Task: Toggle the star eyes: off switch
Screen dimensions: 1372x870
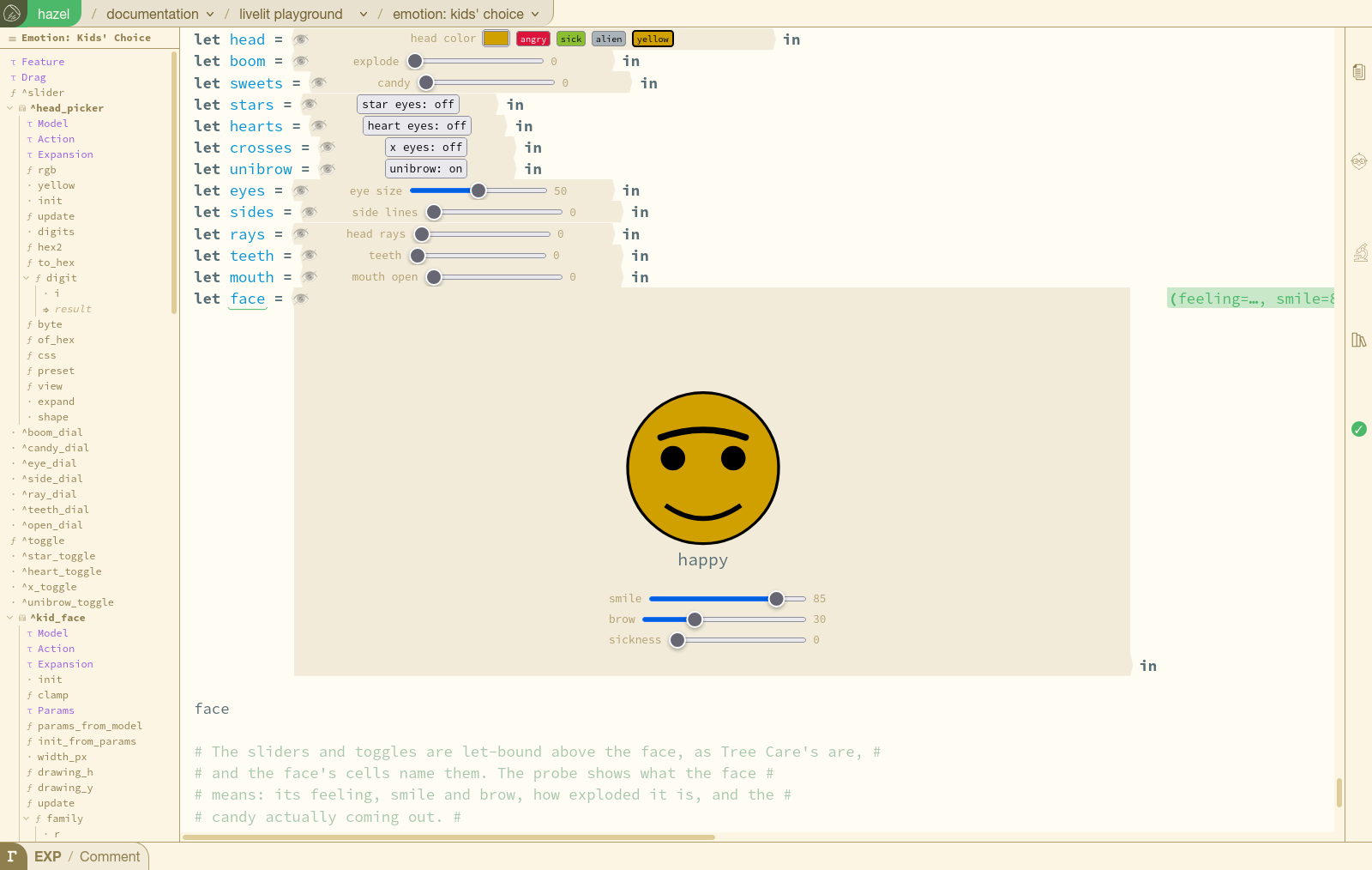Action: (408, 105)
